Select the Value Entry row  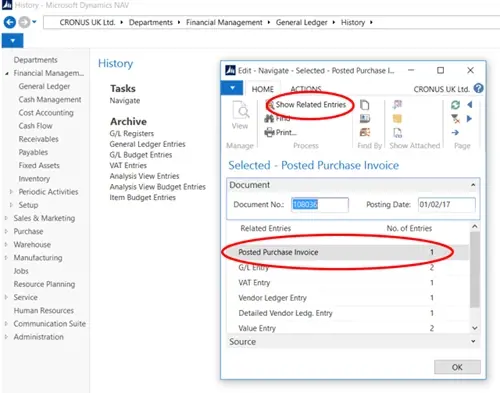348,328
